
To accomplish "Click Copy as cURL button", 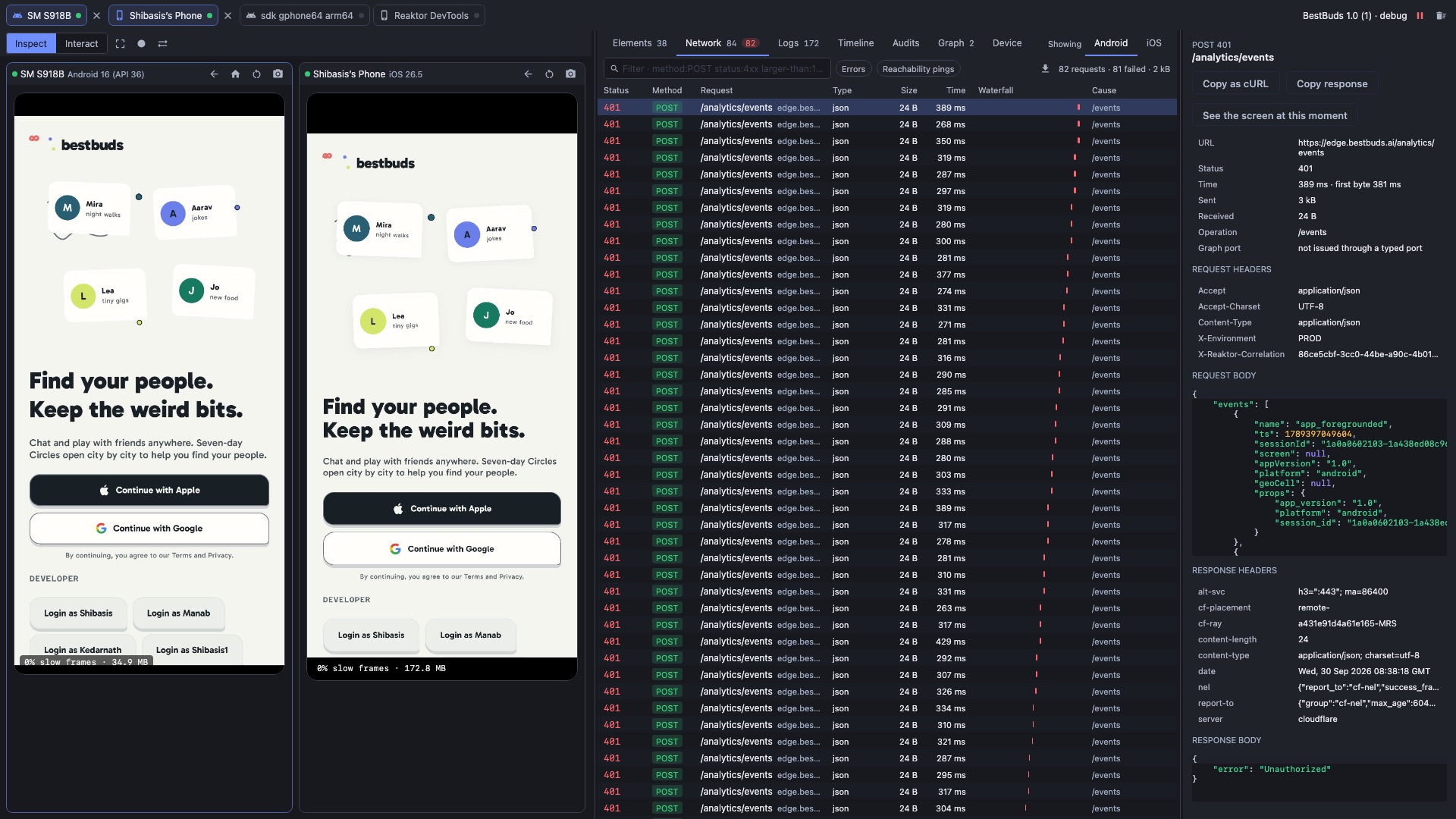I will [x=1235, y=84].
